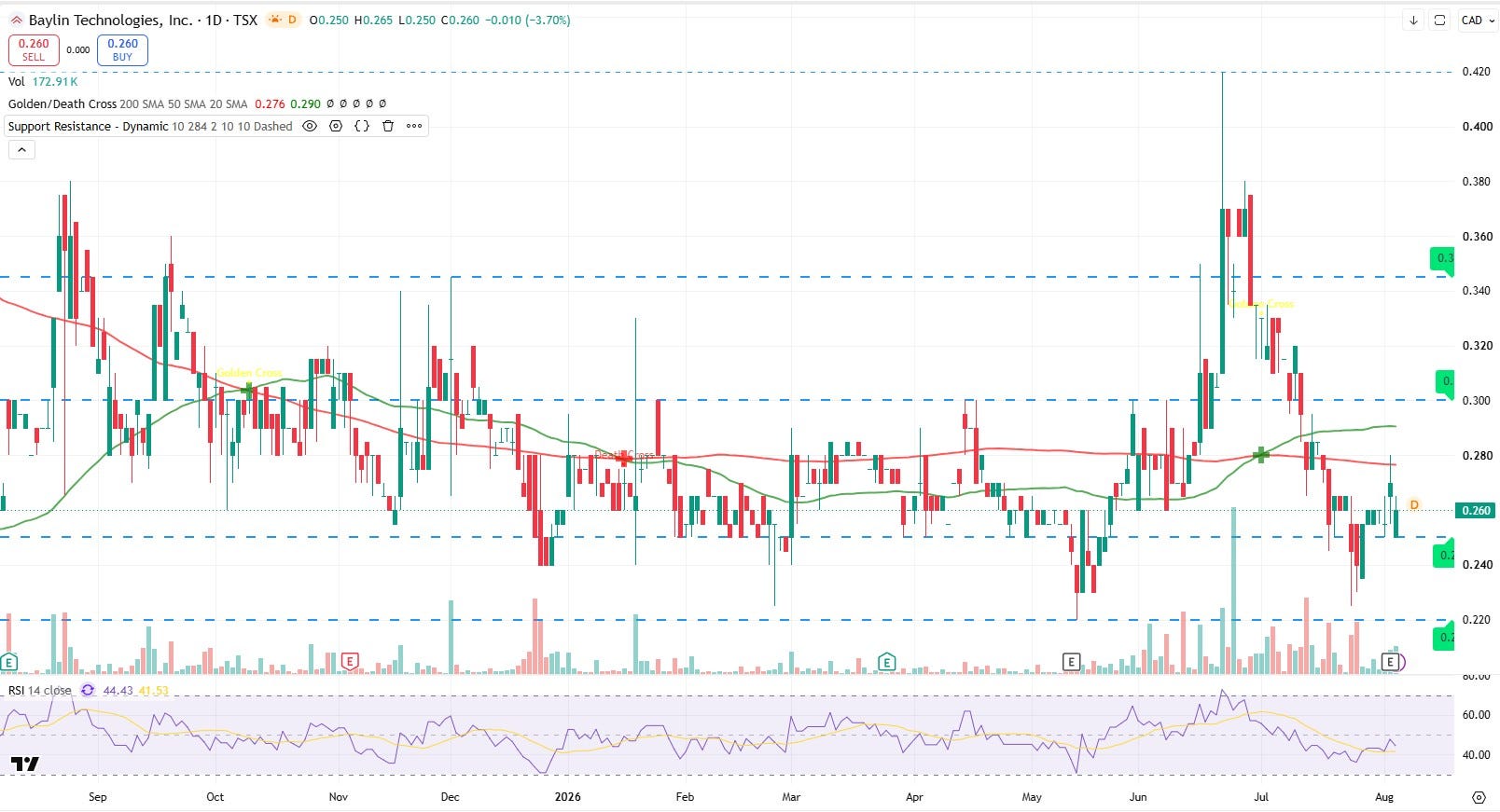Click the Oct label on the time axis

pos(215,797)
